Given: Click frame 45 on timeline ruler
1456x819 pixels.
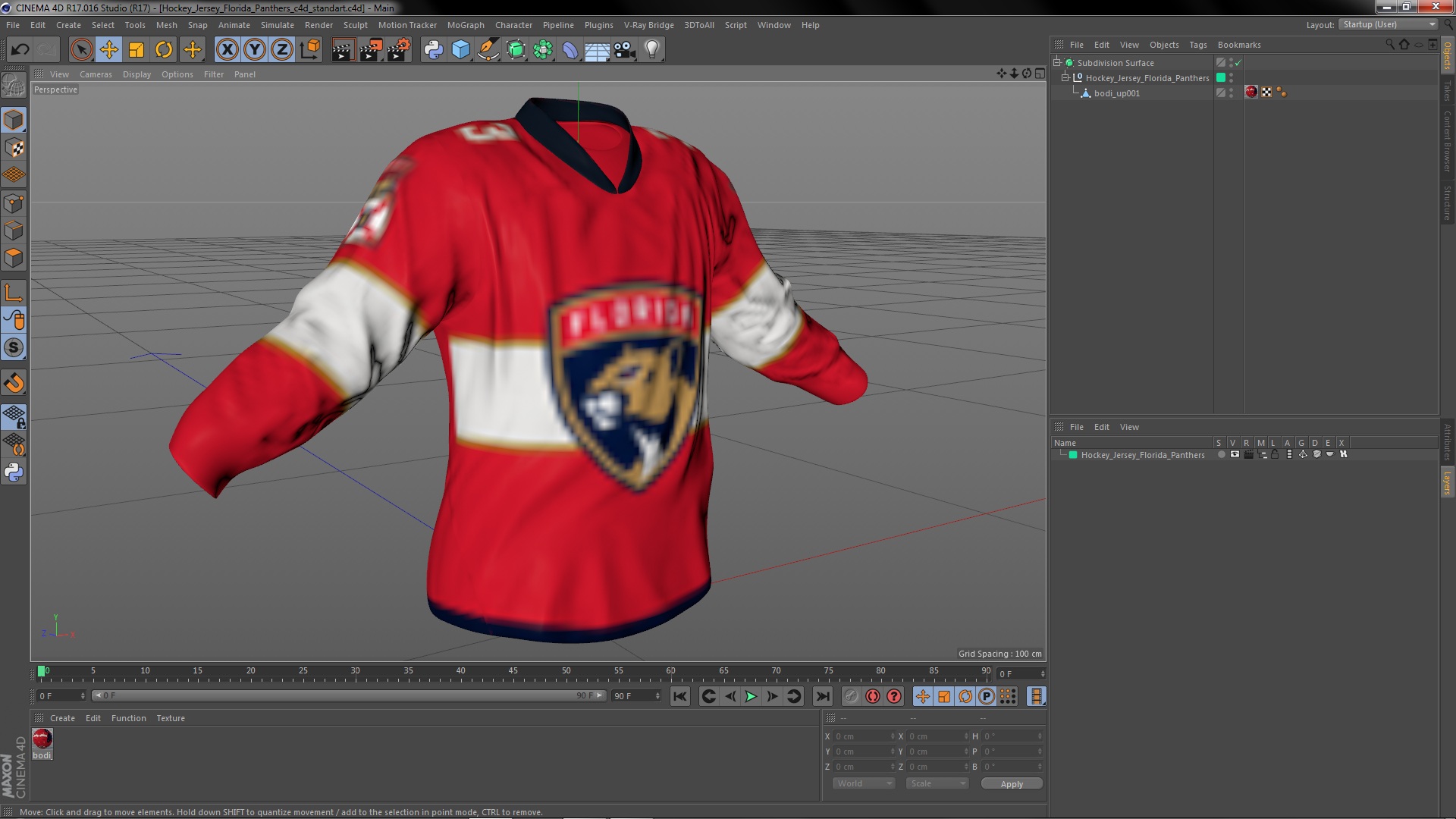Looking at the screenshot, I should pos(513,672).
